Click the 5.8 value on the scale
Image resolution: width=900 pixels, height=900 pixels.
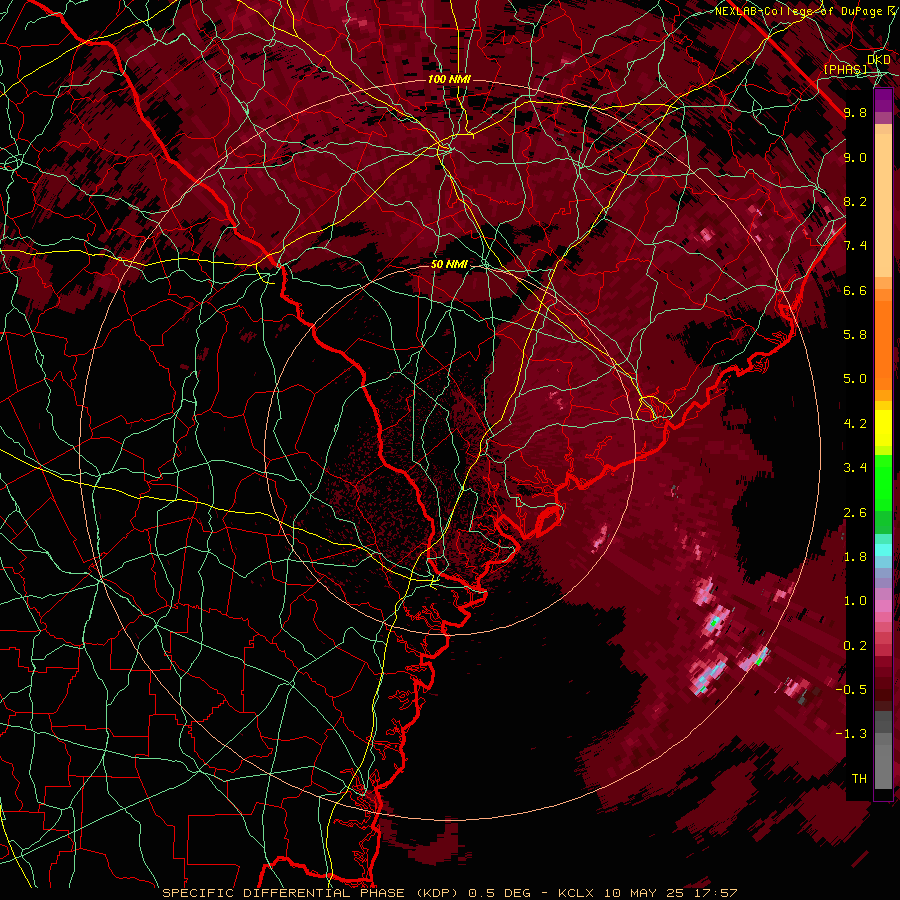[x=855, y=335]
